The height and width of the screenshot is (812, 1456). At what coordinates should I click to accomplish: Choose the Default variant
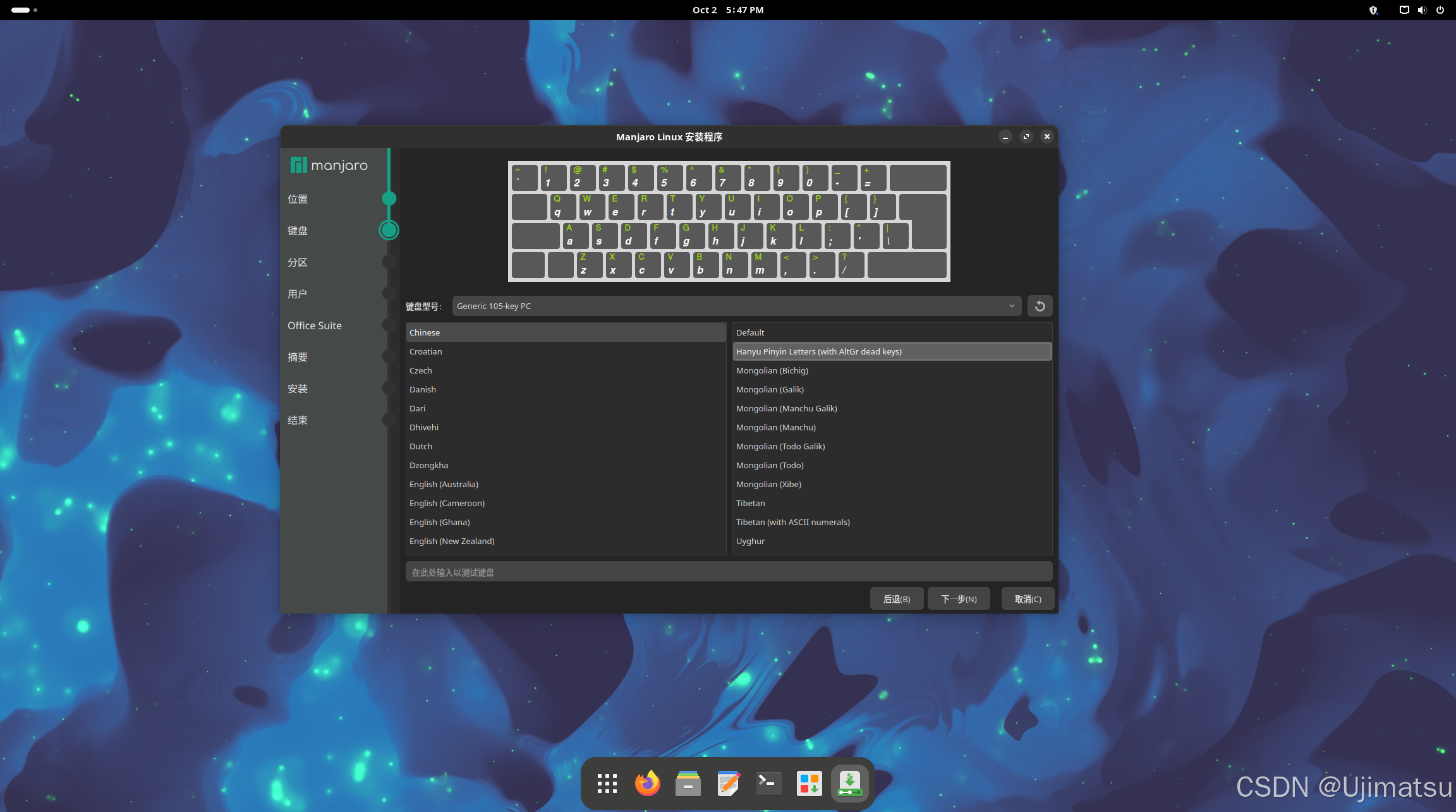coord(750,332)
